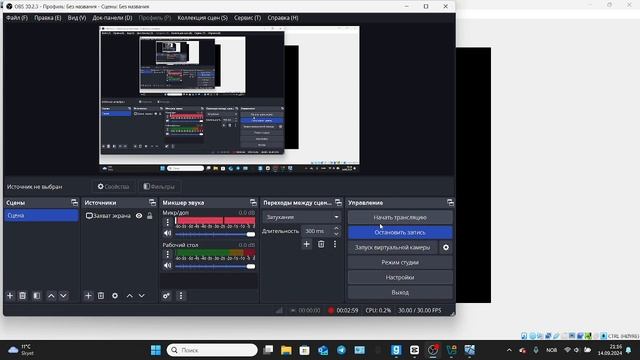Open Telegram from taskbar
The width and height of the screenshot is (640, 360).
point(341,350)
